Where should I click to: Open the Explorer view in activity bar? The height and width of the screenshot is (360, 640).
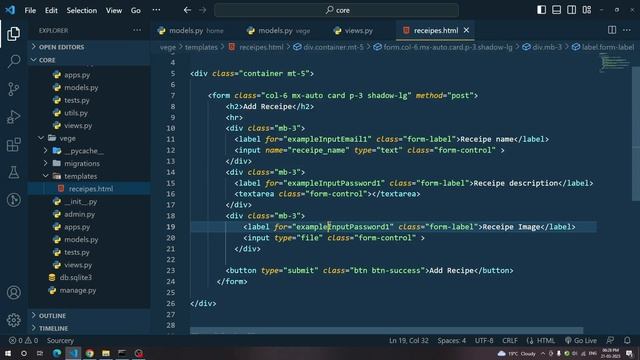(13, 33)
